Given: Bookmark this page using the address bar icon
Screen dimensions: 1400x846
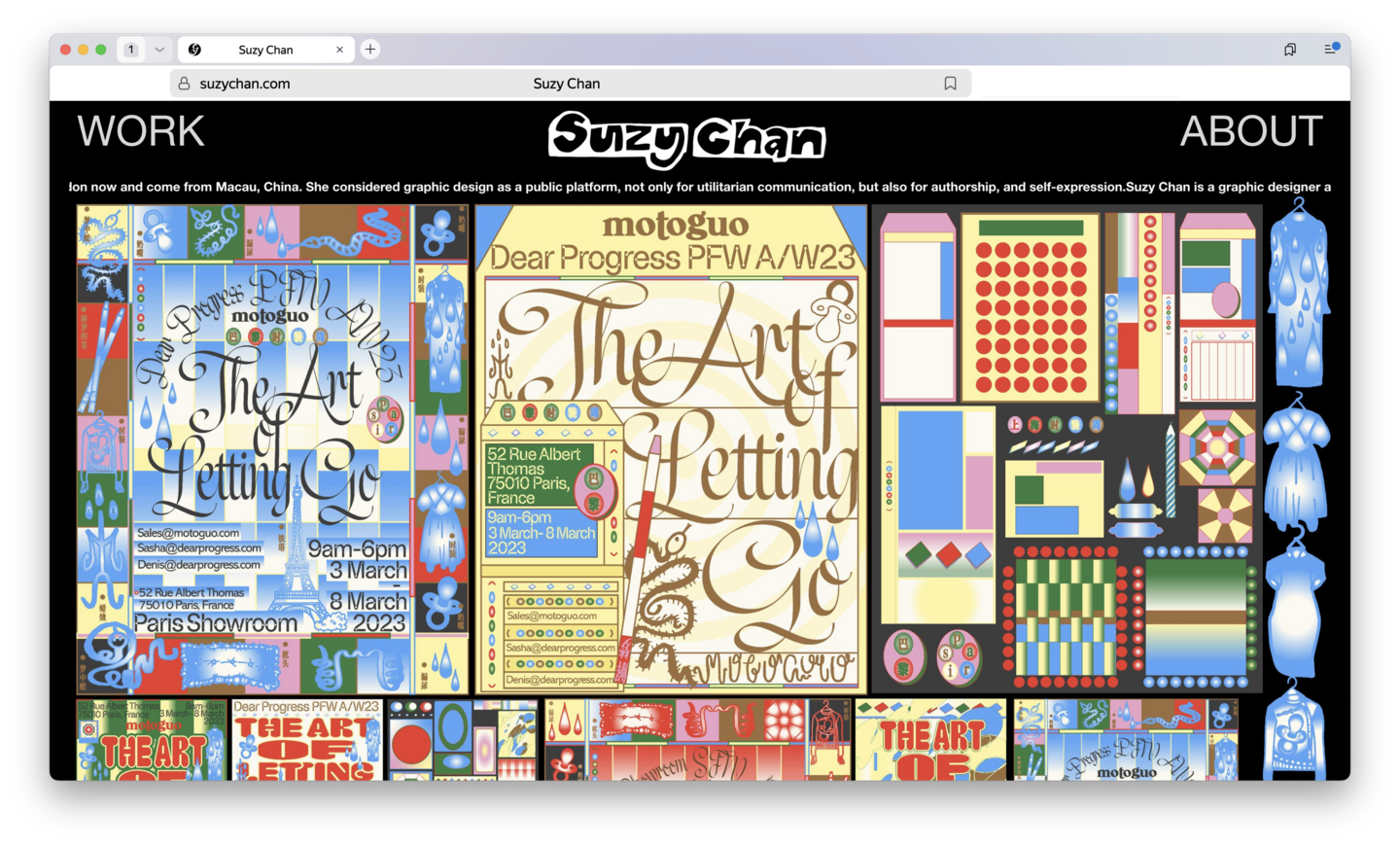Looking at the screenshot, I should click(x=950, y=84).
